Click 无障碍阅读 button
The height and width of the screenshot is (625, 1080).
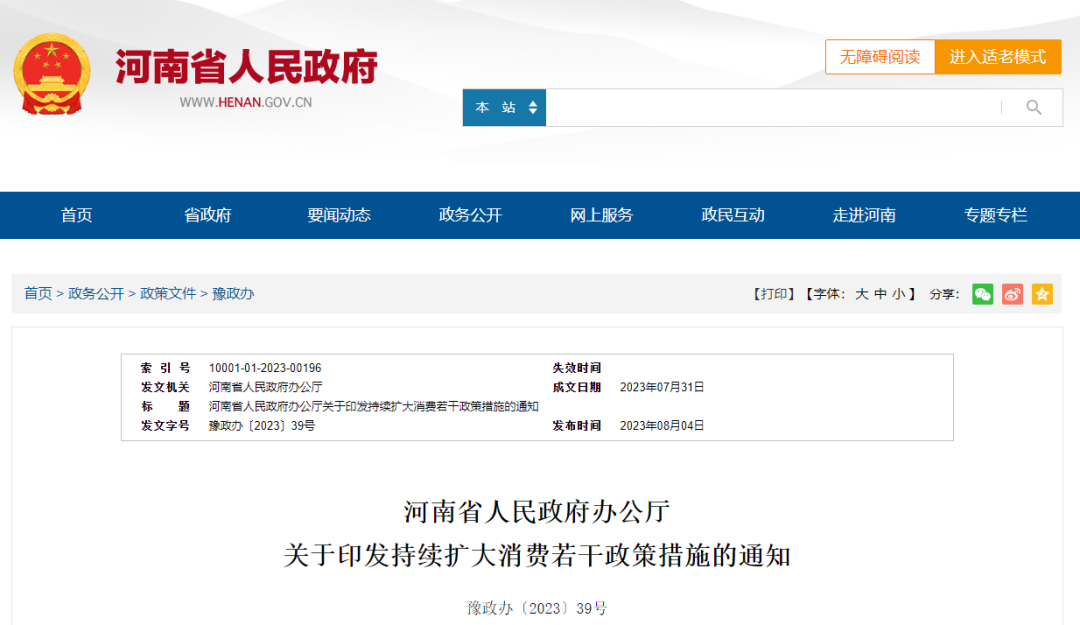pos(880,57)
